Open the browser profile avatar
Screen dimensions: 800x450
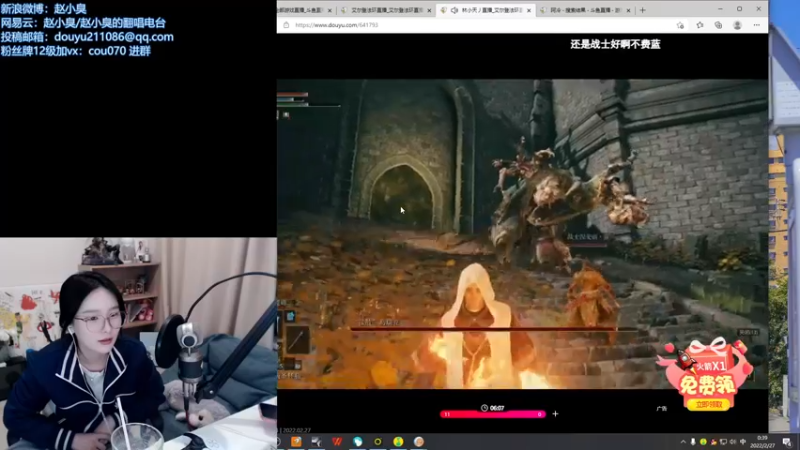pyautogui.click(x=737, y=25)
